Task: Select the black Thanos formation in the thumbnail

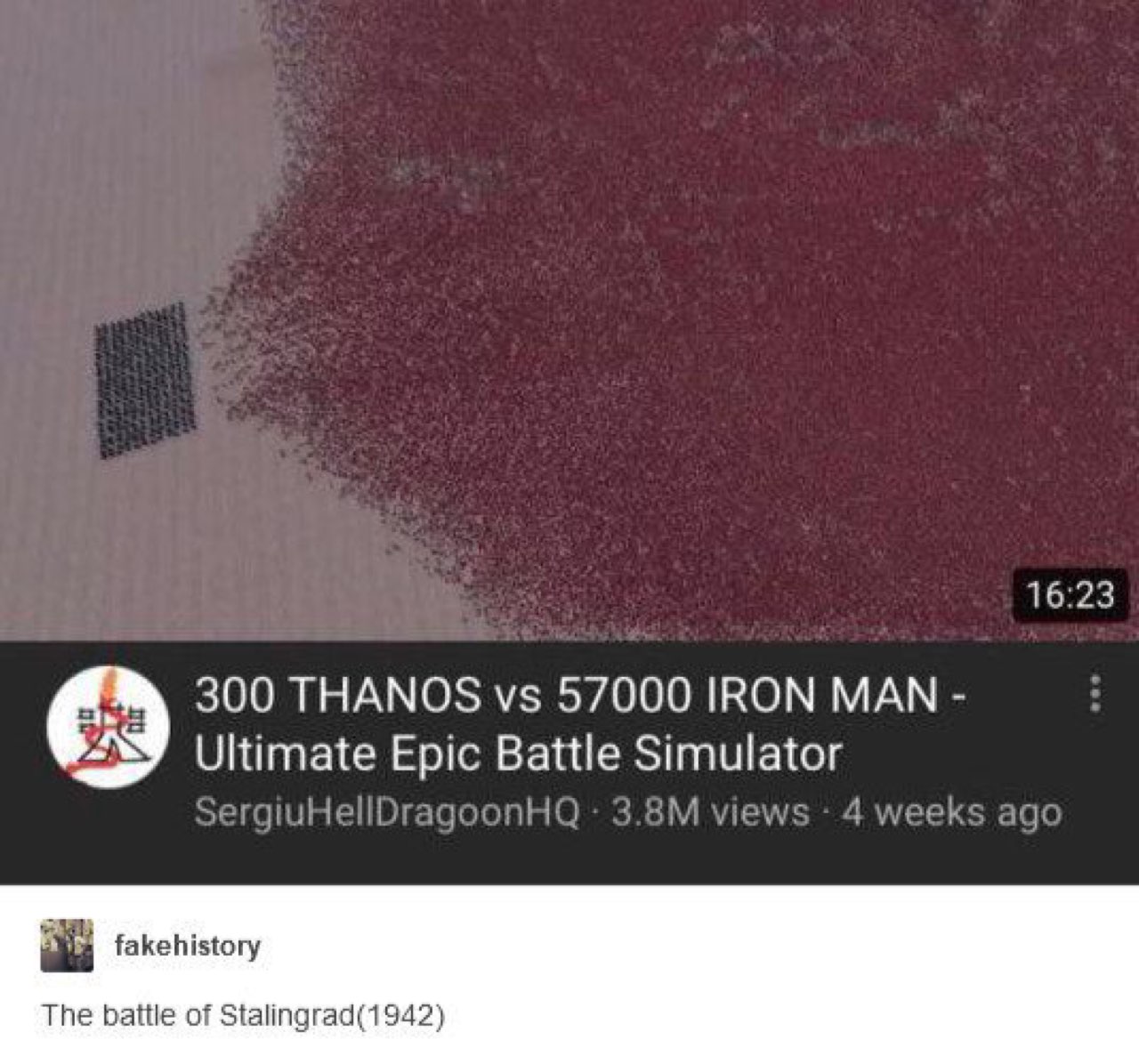Action: (x=145, y=381)
